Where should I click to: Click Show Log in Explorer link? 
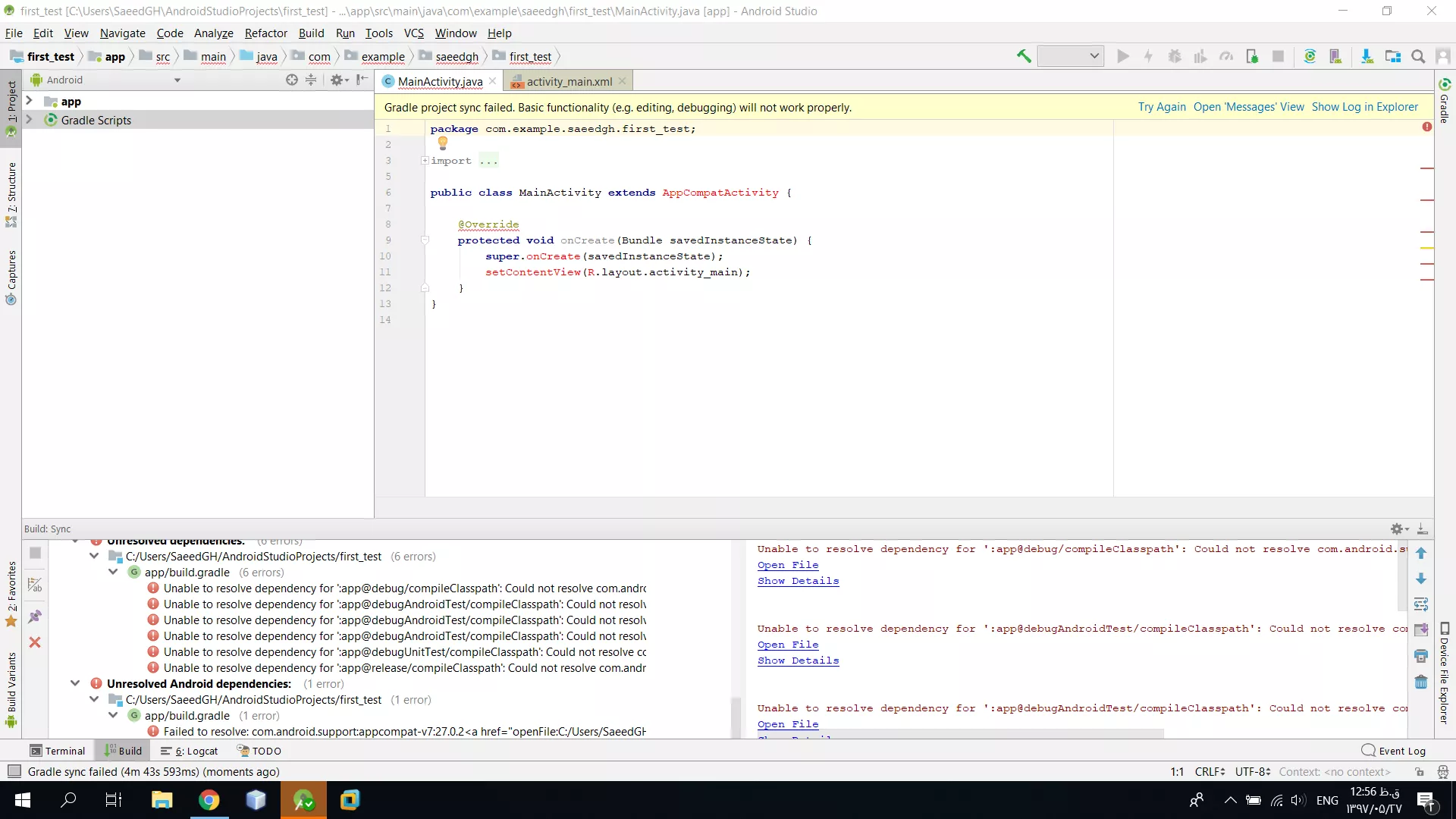click(x=1364, y=107)
